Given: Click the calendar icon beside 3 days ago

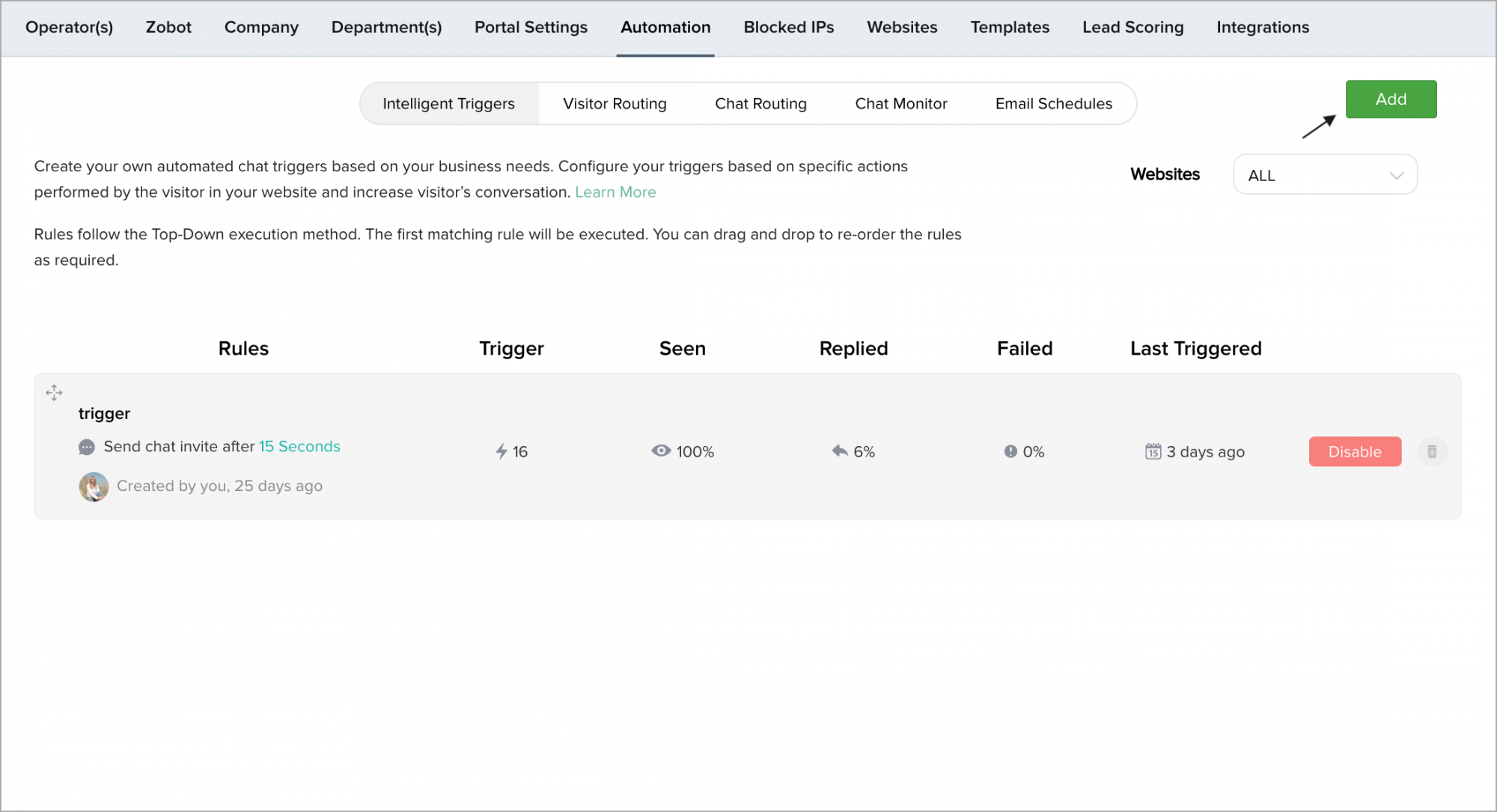Looking at the screenshot, I should pyautogui.click(x=1153, y=451).
